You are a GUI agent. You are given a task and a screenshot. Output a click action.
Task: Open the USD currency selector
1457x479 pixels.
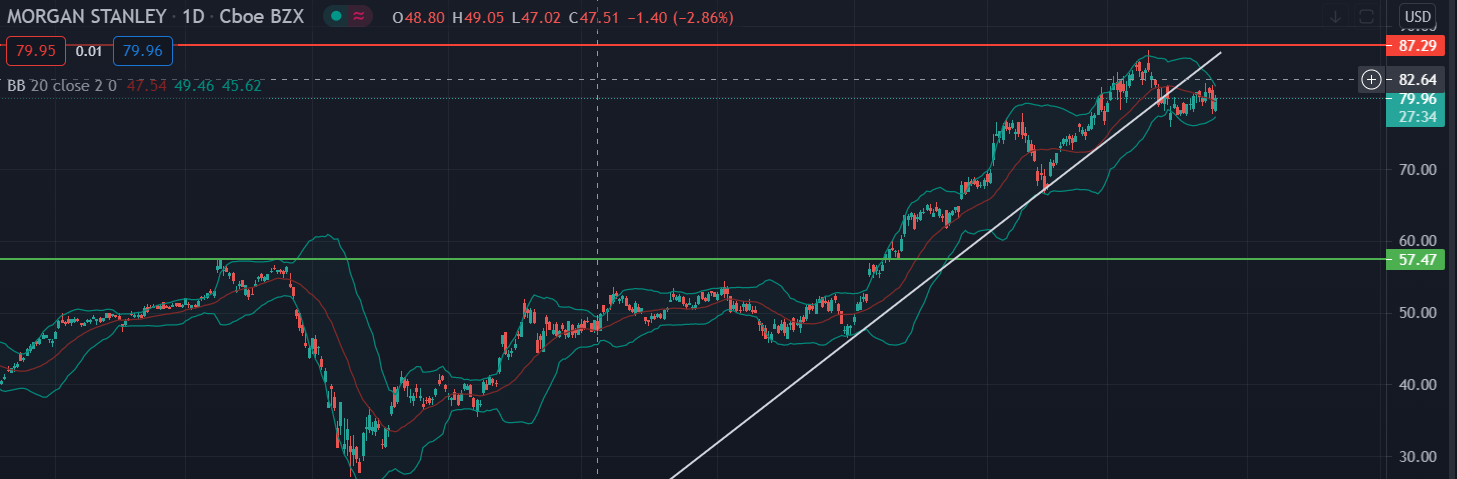1417,16
